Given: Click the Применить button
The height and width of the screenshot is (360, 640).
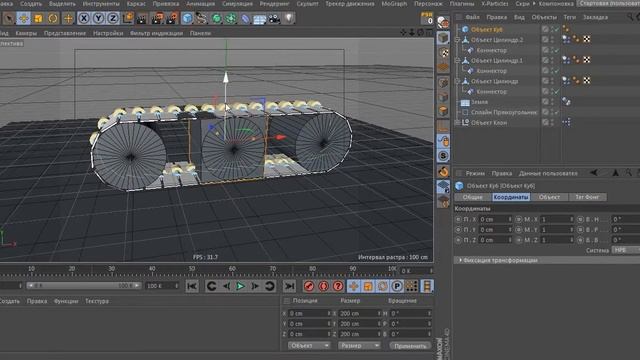Looking at the screenshot, I should pyautogui.click(x=410, y=346).
